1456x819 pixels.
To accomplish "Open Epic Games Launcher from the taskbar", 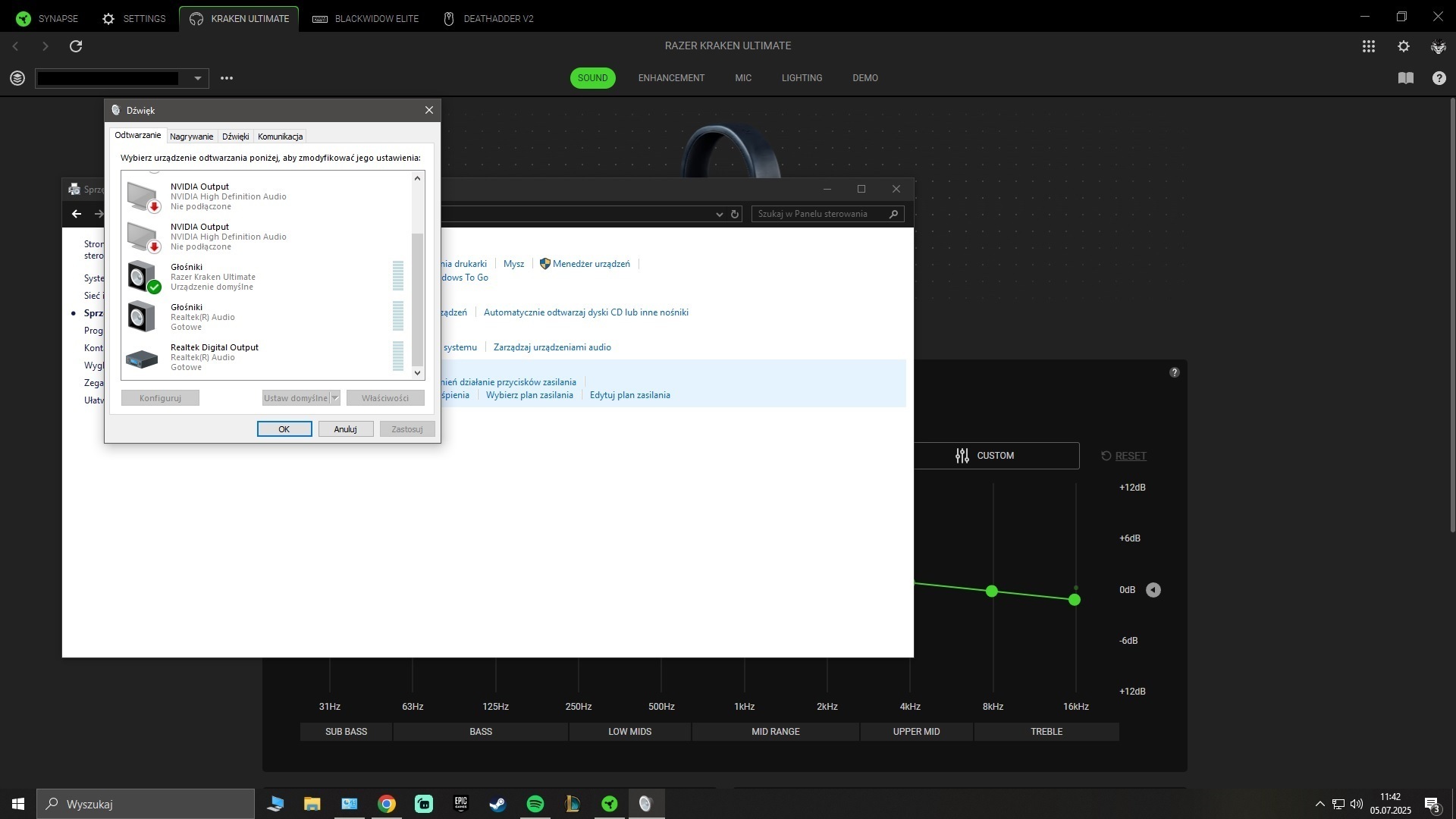I will click(x=460, y=804).
